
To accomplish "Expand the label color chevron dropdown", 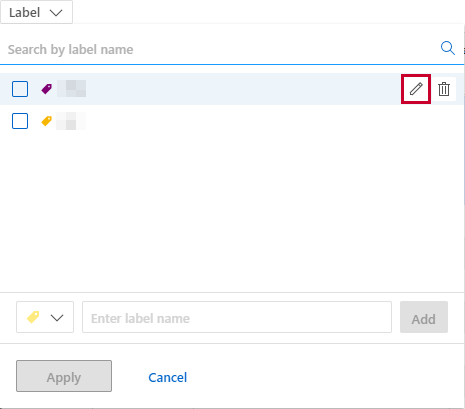I will (x=57, y=318).
